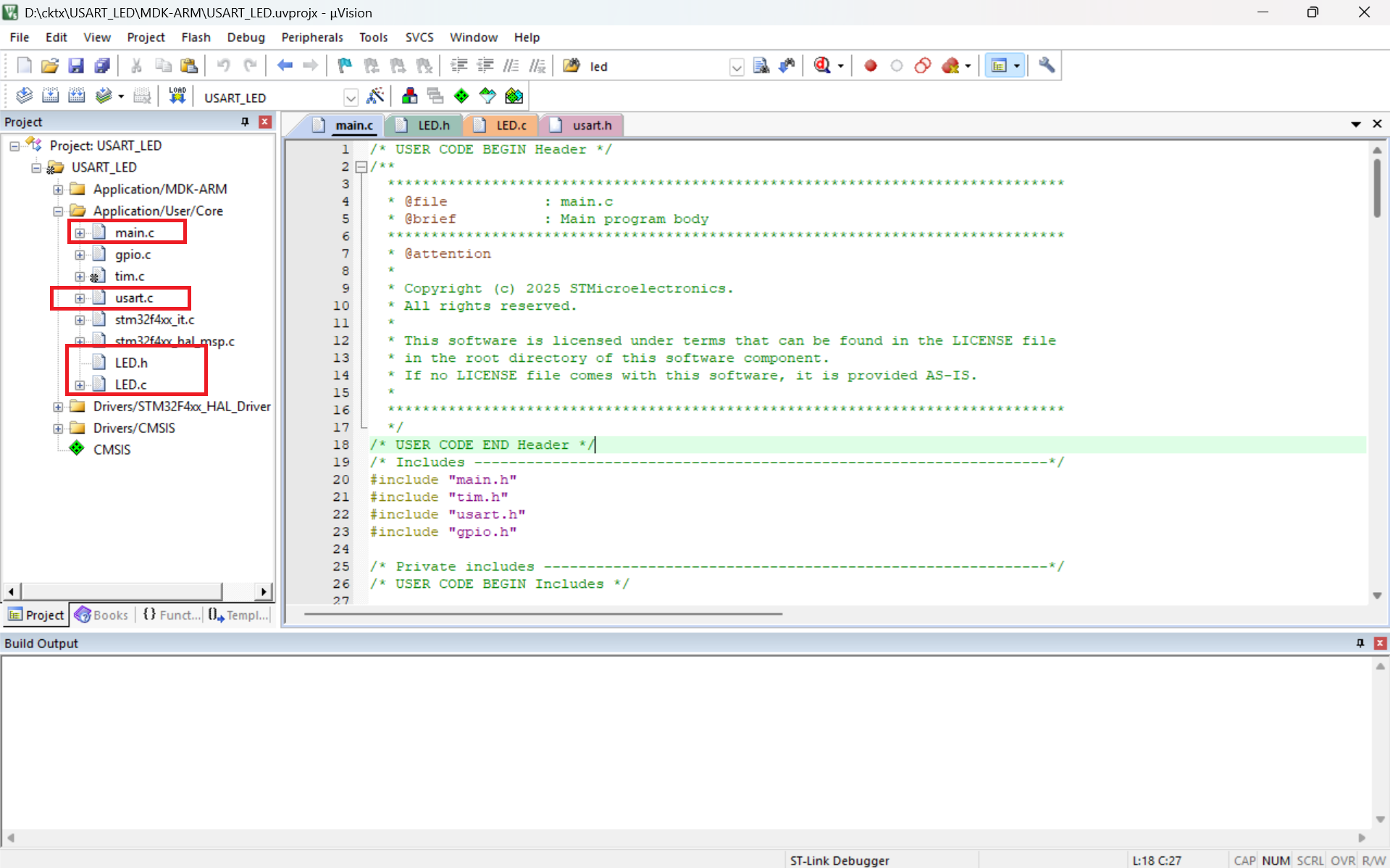
Task: Open the editor tab list dropdown arrow
Action: (x=1355, y=125)
